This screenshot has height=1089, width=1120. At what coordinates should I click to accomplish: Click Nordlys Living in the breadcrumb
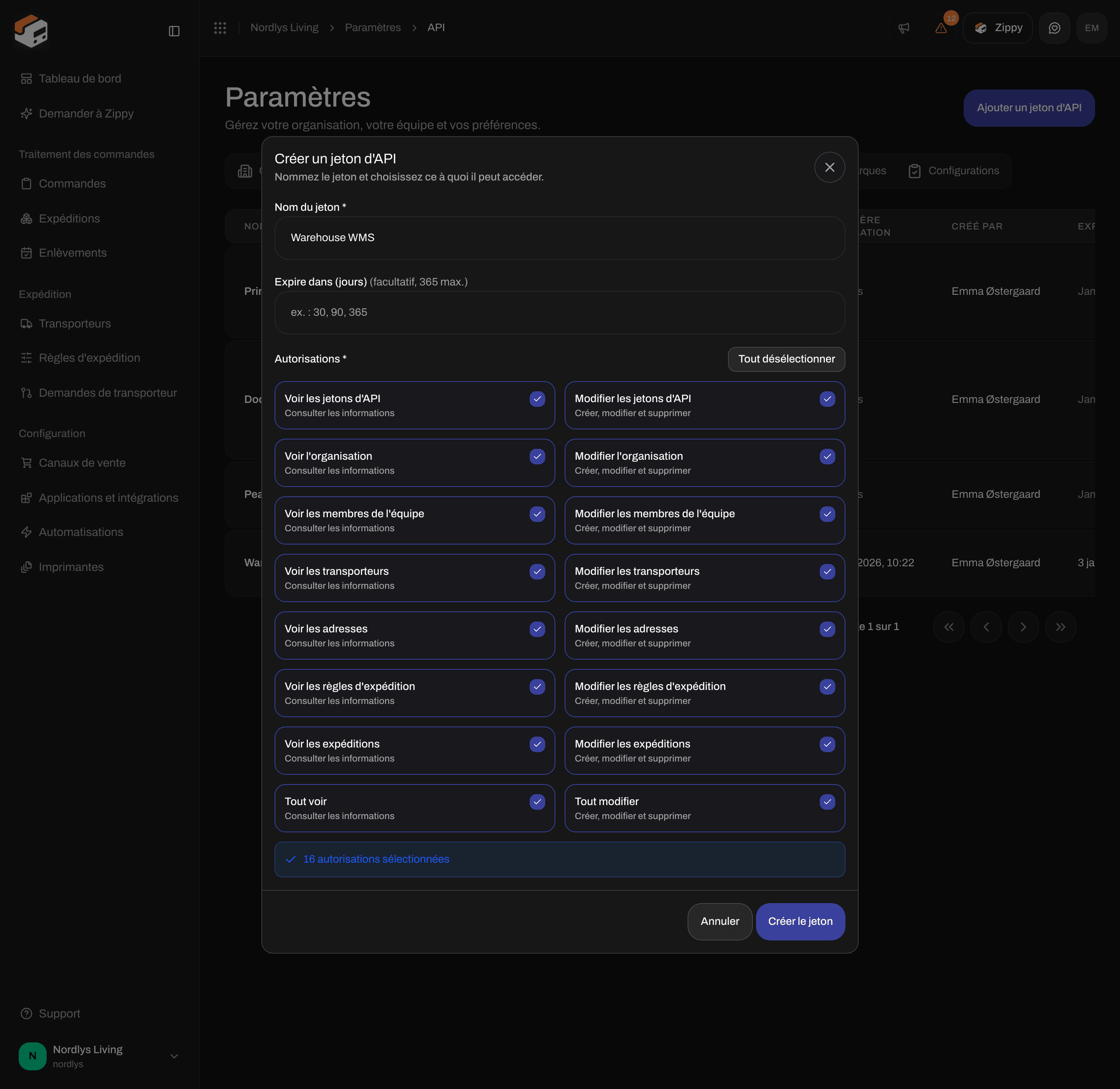tap(284, 28)
